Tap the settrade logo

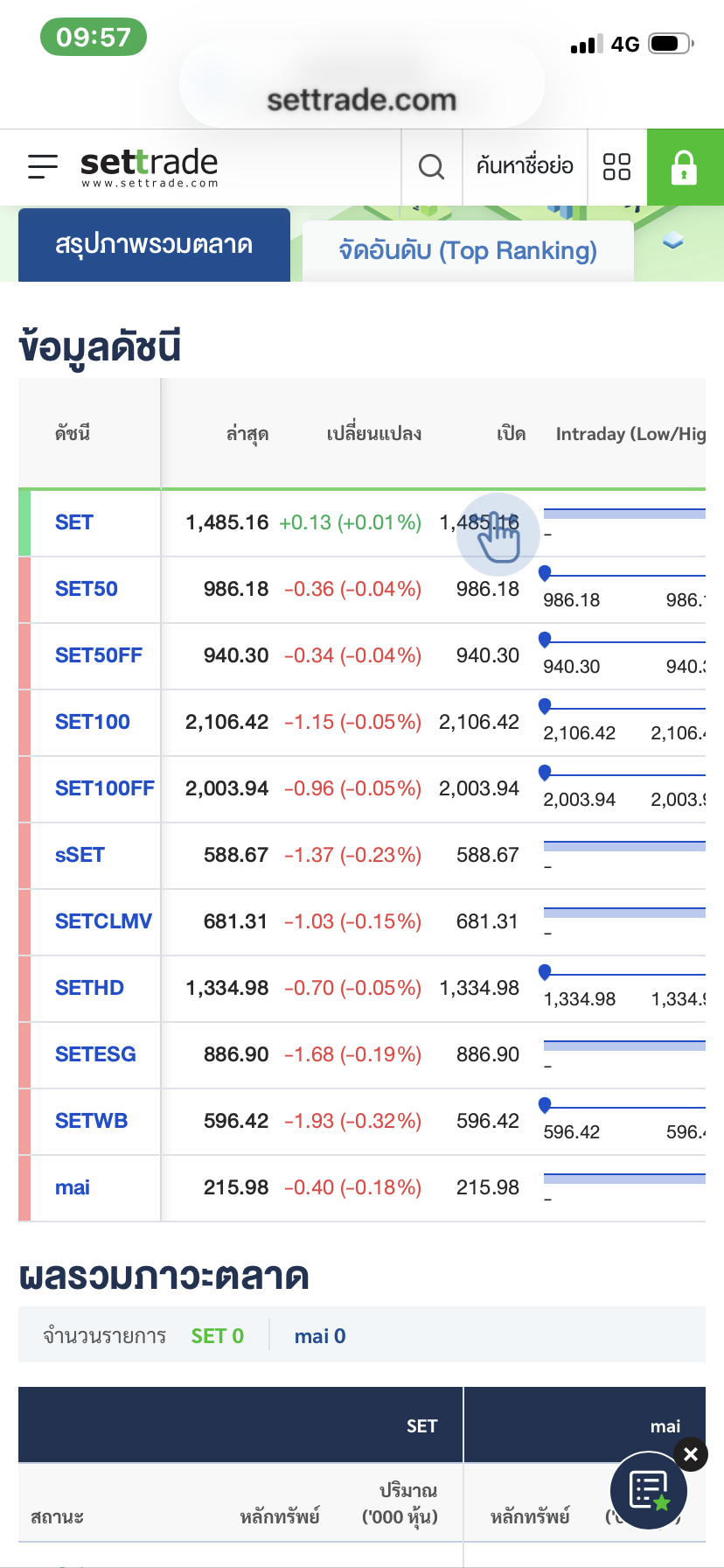[149, 166]
